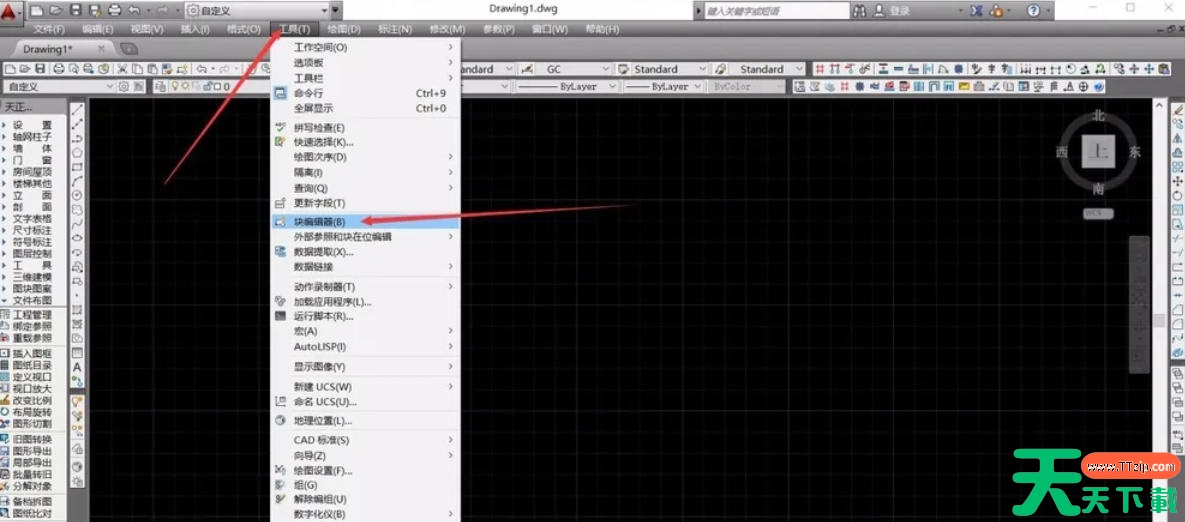Click the 命令行 menu entry icon

click(280, 93)
